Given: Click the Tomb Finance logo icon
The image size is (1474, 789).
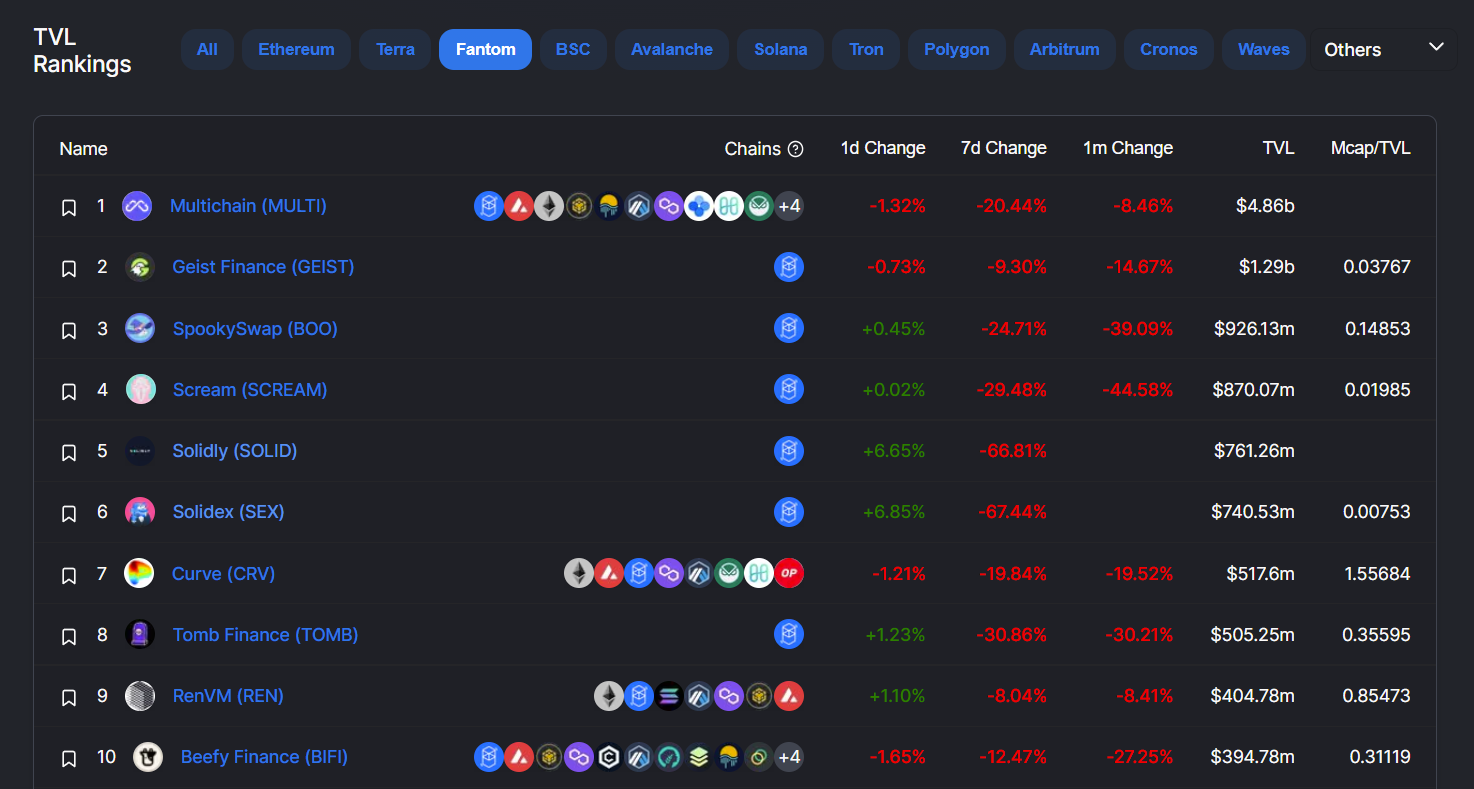Looking at the screenshot, I should point(140,634).
